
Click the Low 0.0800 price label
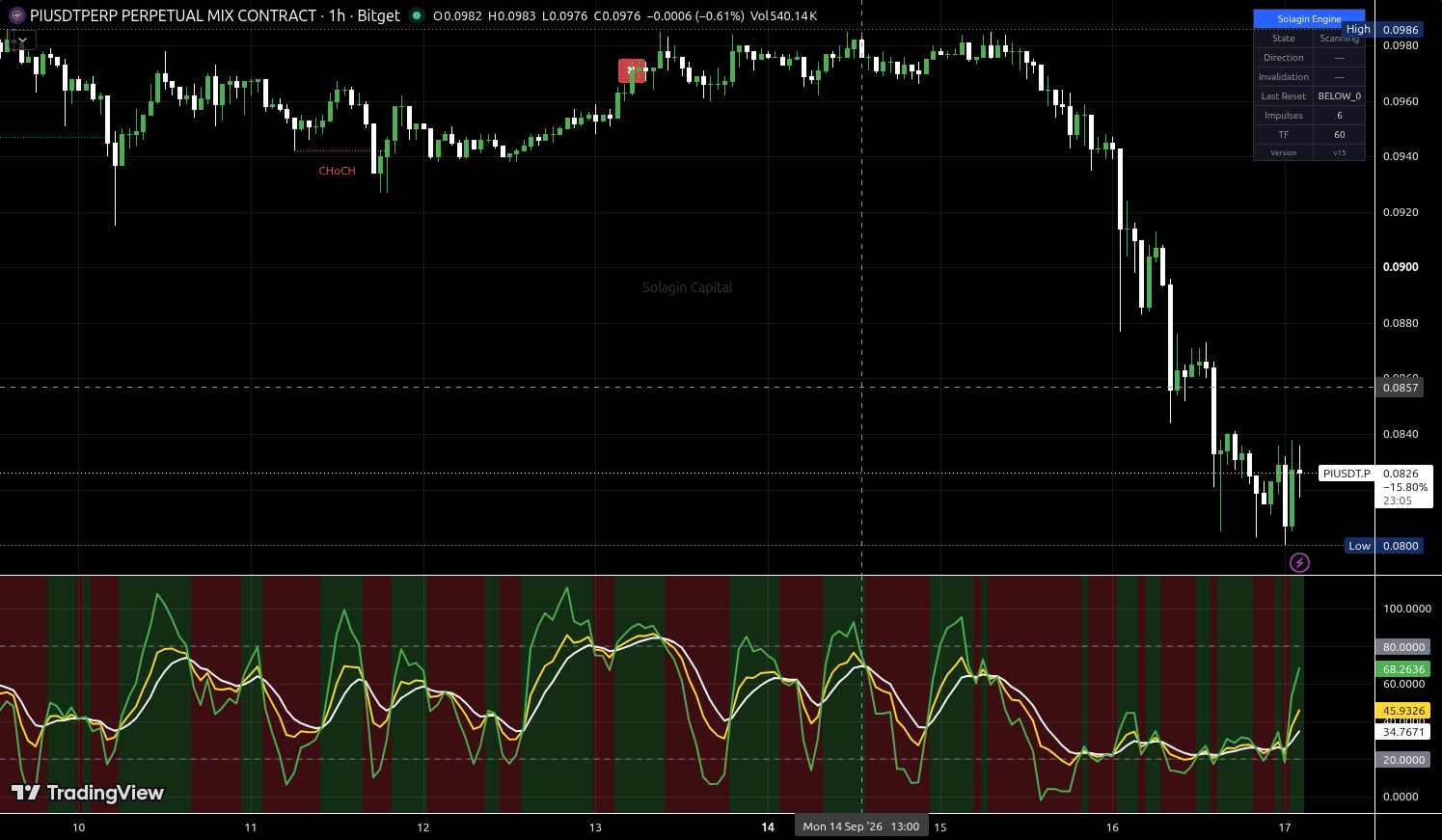point(1384,546)
